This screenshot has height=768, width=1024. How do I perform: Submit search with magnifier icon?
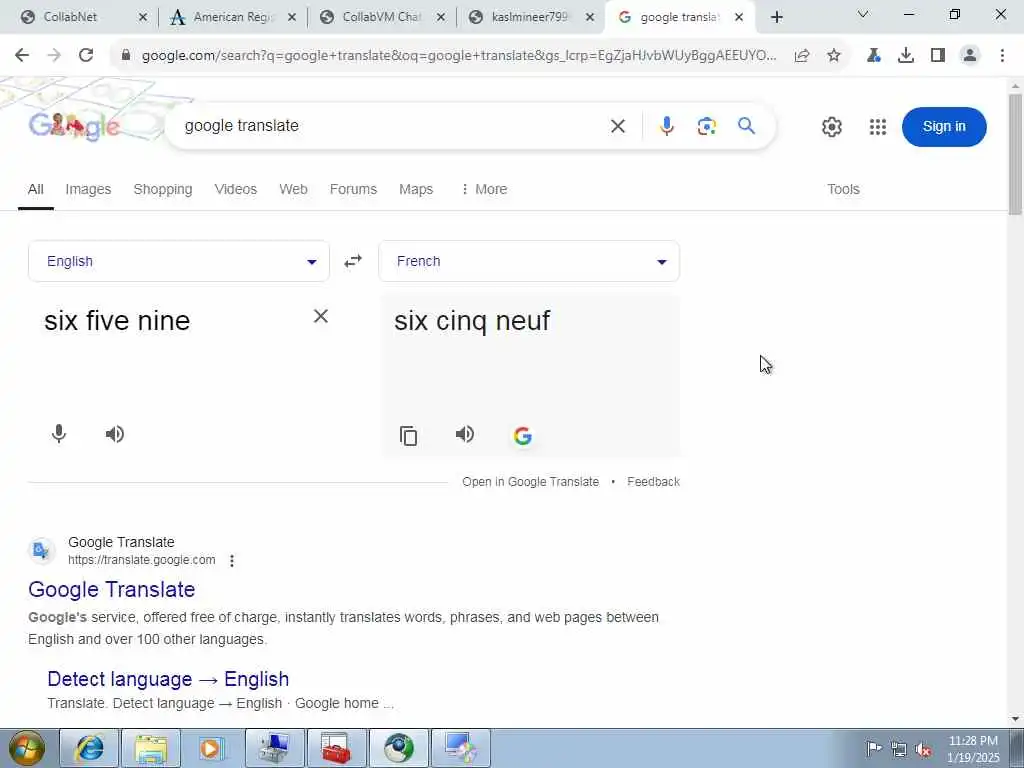pos(746,125)
